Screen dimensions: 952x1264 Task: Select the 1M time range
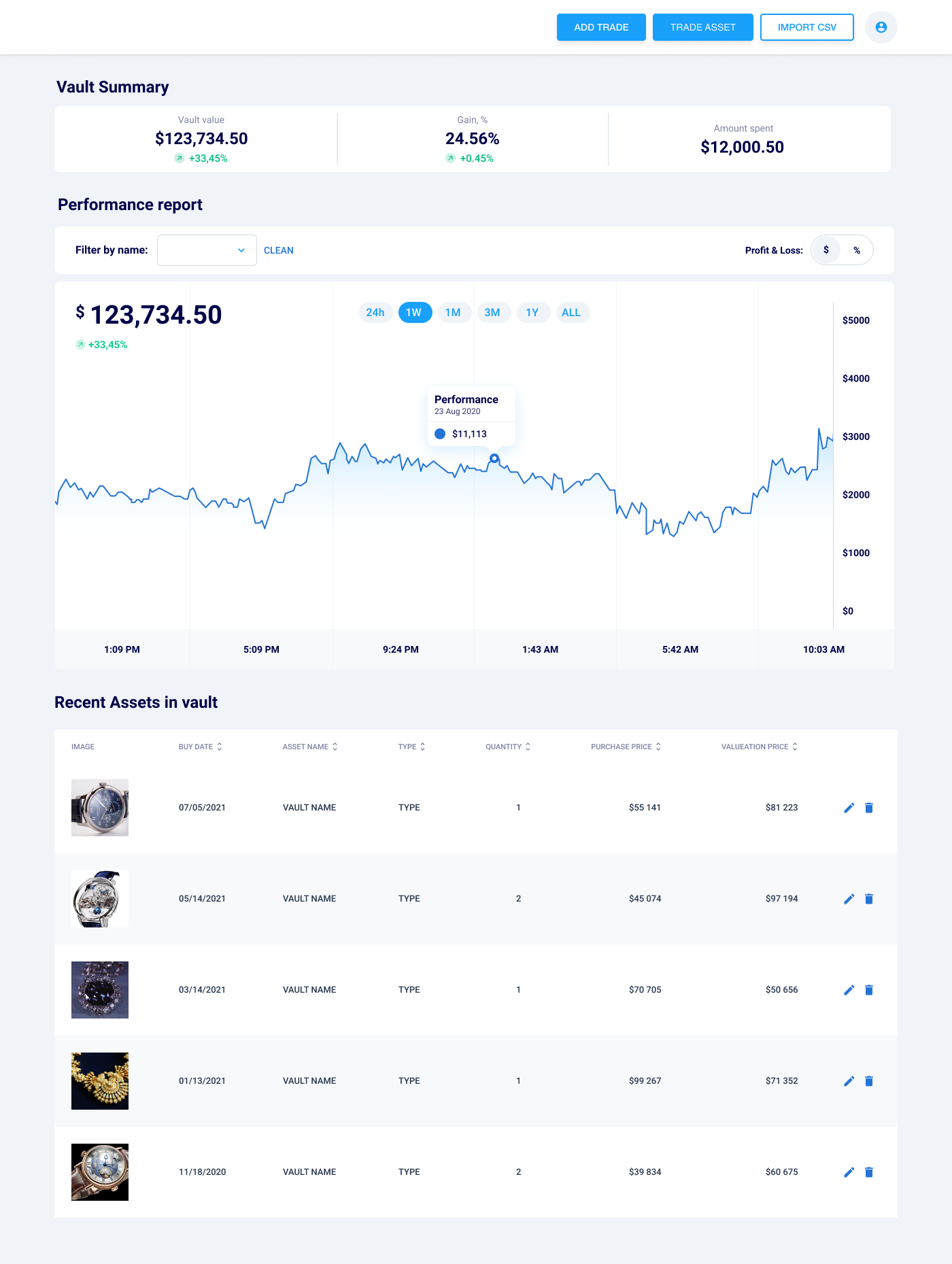454,313
